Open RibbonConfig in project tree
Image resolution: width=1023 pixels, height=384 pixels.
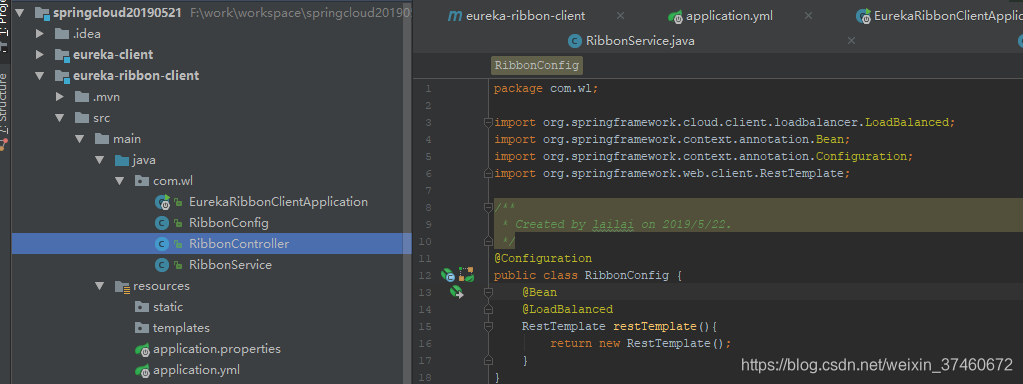pos(228,223)
